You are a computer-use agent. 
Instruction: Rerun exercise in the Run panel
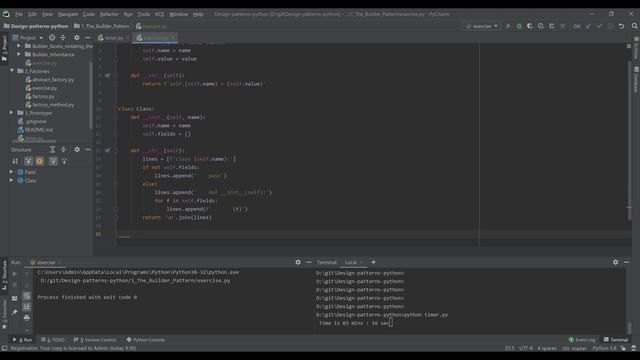(14, 274)
